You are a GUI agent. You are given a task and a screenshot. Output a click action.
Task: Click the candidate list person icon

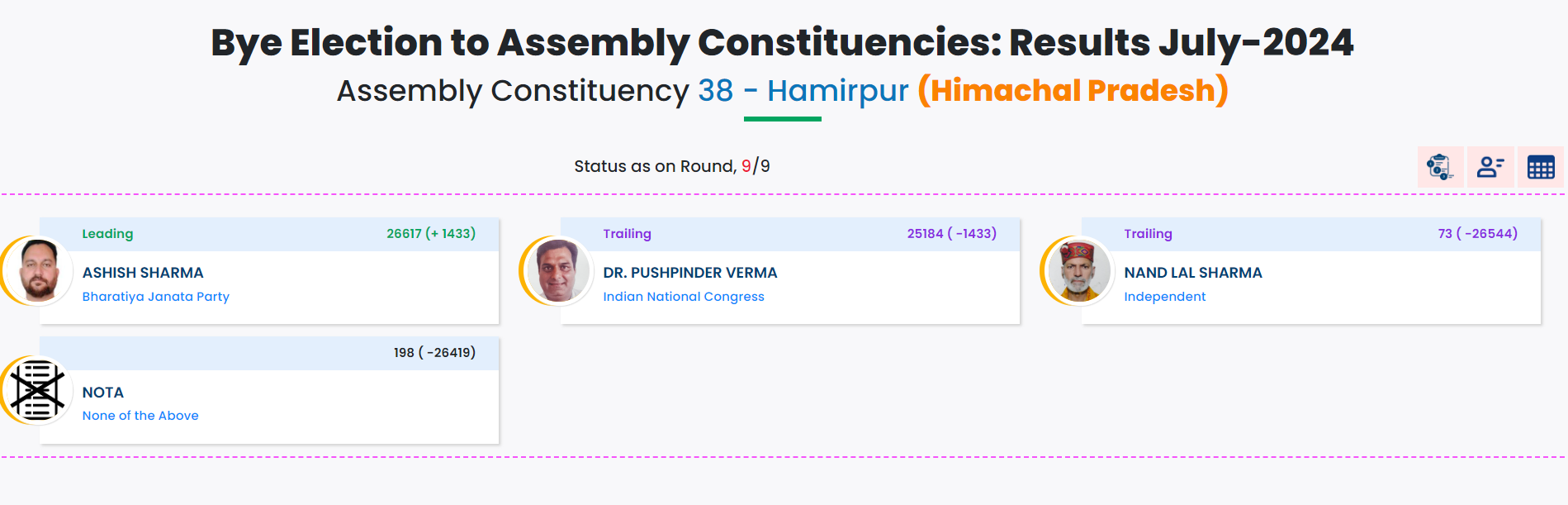[1490, 167]
